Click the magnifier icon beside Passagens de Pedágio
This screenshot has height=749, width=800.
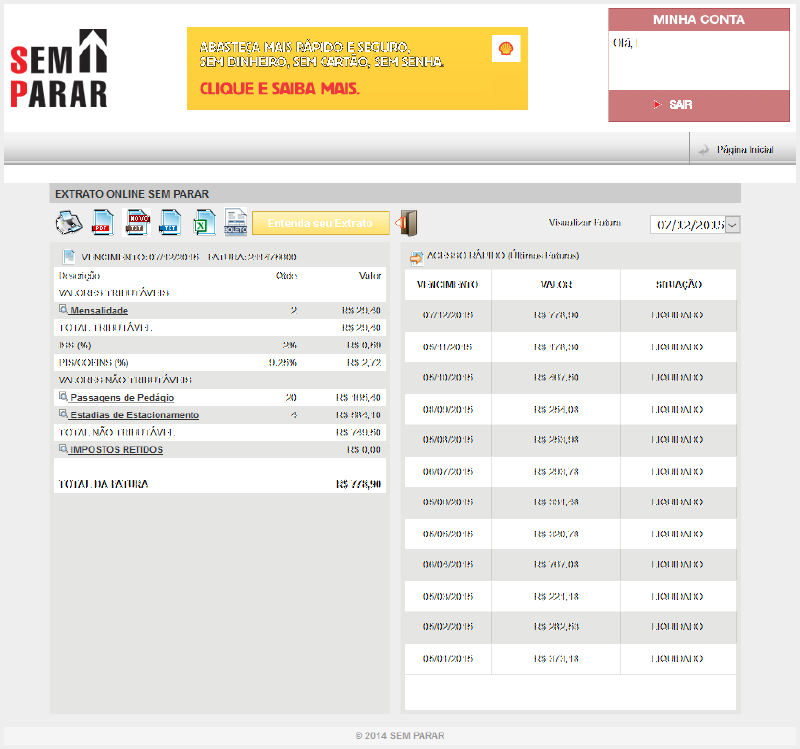(63, 396)
